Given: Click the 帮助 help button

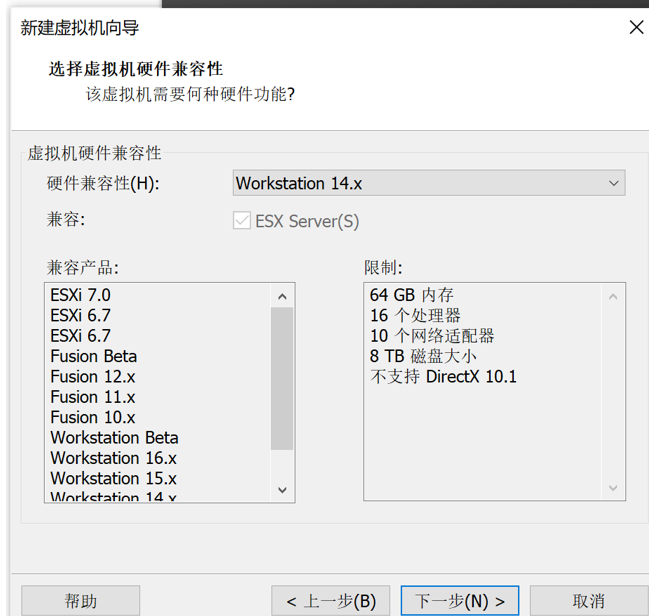Looking at the screenshot, I should [80, 601].
